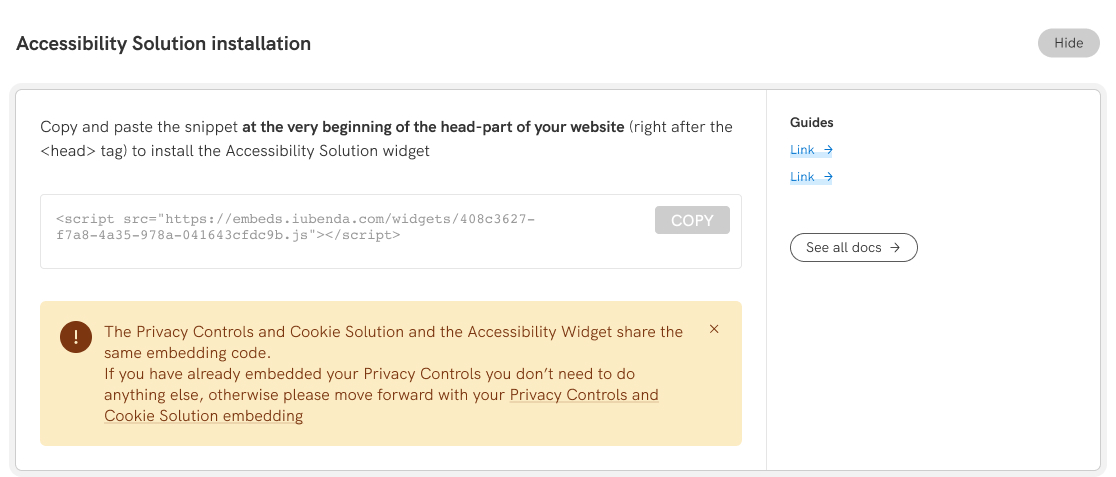The image size is (1116, 477).
Task: Click the Guides section label
Action: (x=812, y=122)
